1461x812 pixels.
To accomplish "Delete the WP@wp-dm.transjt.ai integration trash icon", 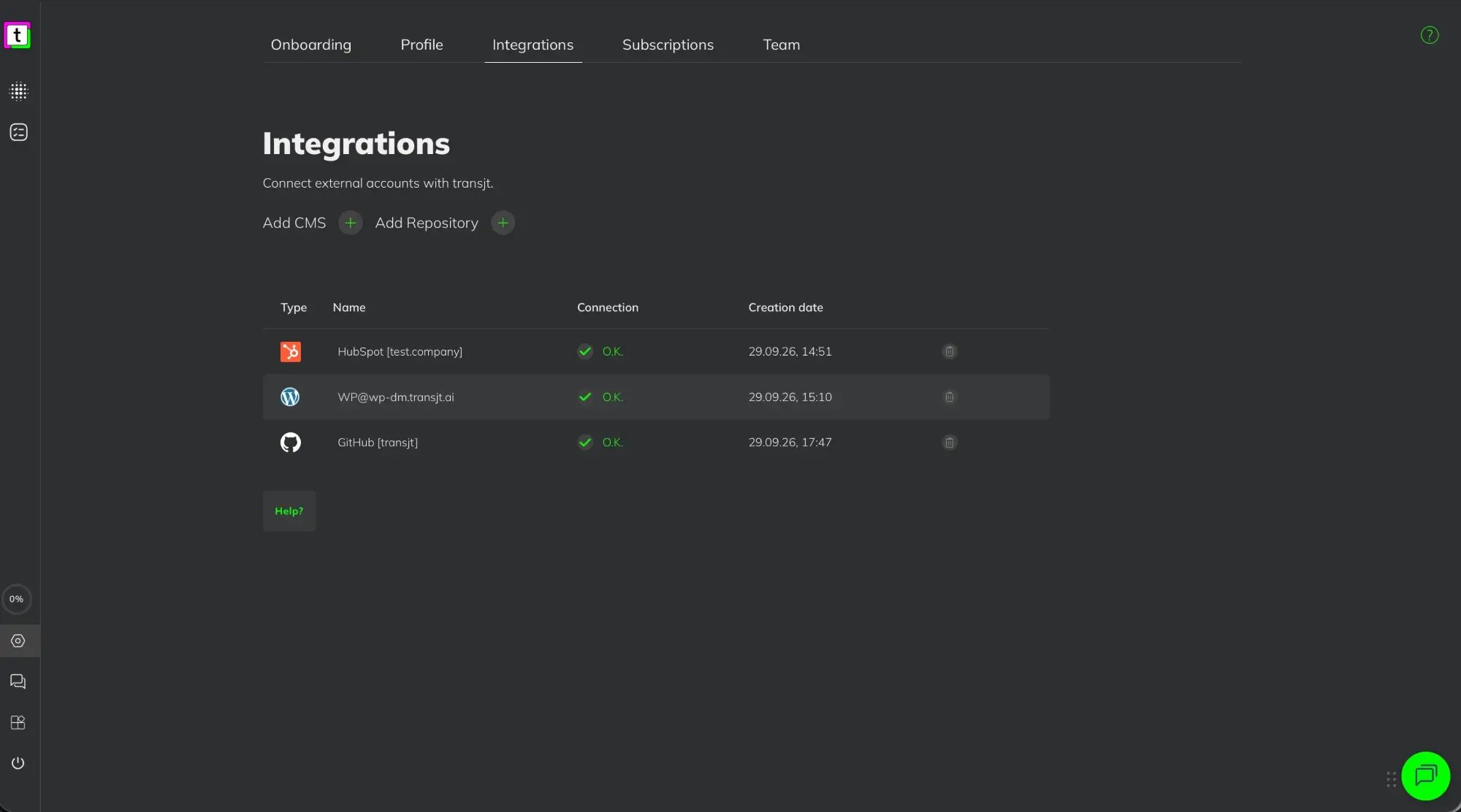I will [x=949, y=397].
